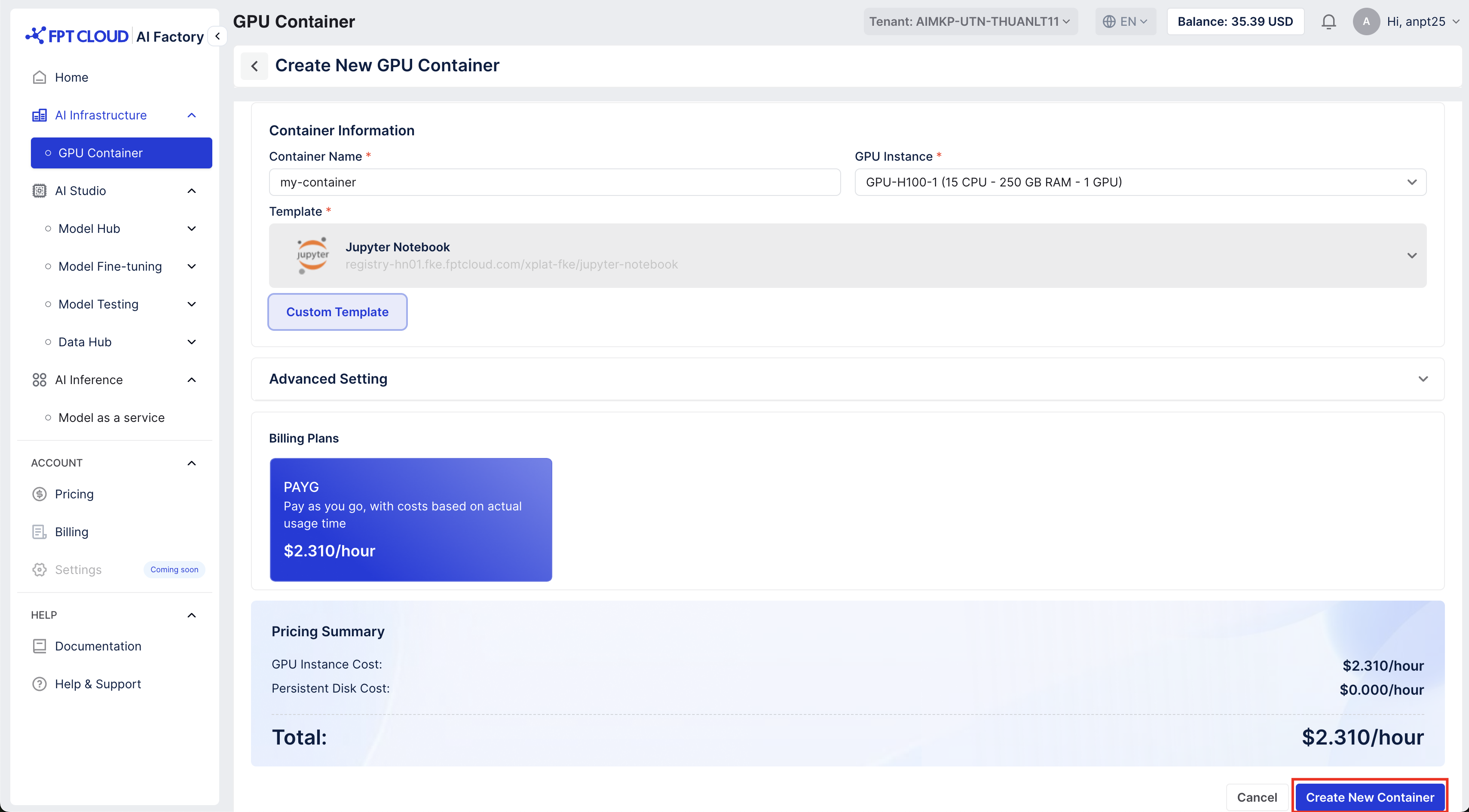
Task: Collapse the sidebar with the arrow button
Action: 217,36
